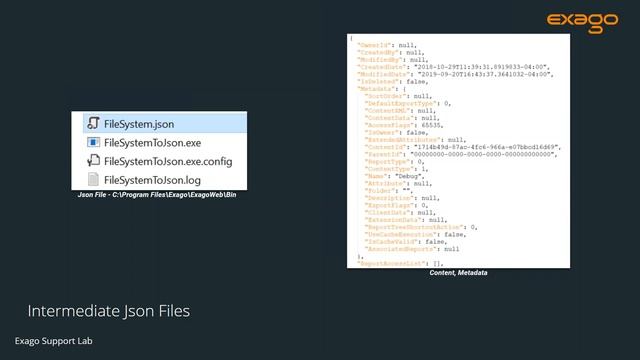
Task: Open the JSON content screenshot thumbnail
Action: (458, 151)
